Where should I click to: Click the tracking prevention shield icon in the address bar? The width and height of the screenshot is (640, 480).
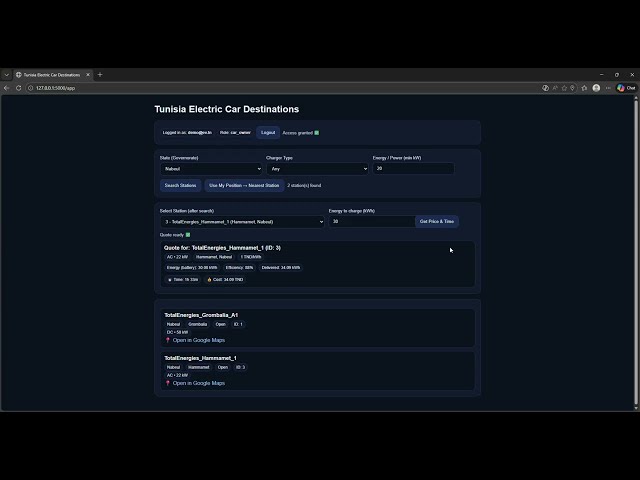[x=545, y=88]
